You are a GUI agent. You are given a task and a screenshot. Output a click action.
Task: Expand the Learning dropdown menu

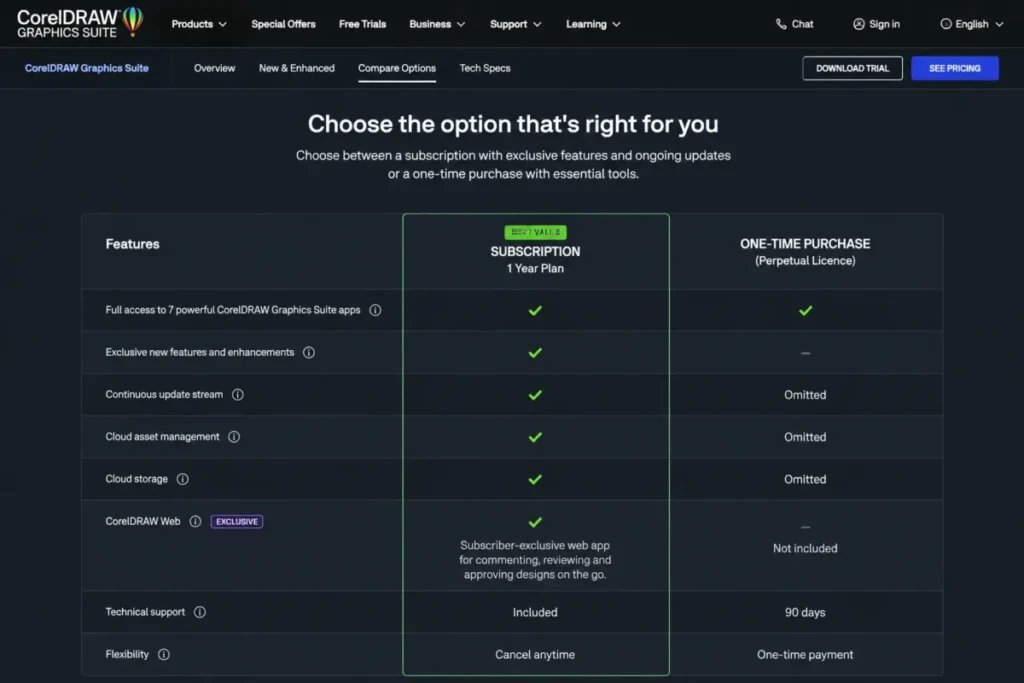(593, 24)
